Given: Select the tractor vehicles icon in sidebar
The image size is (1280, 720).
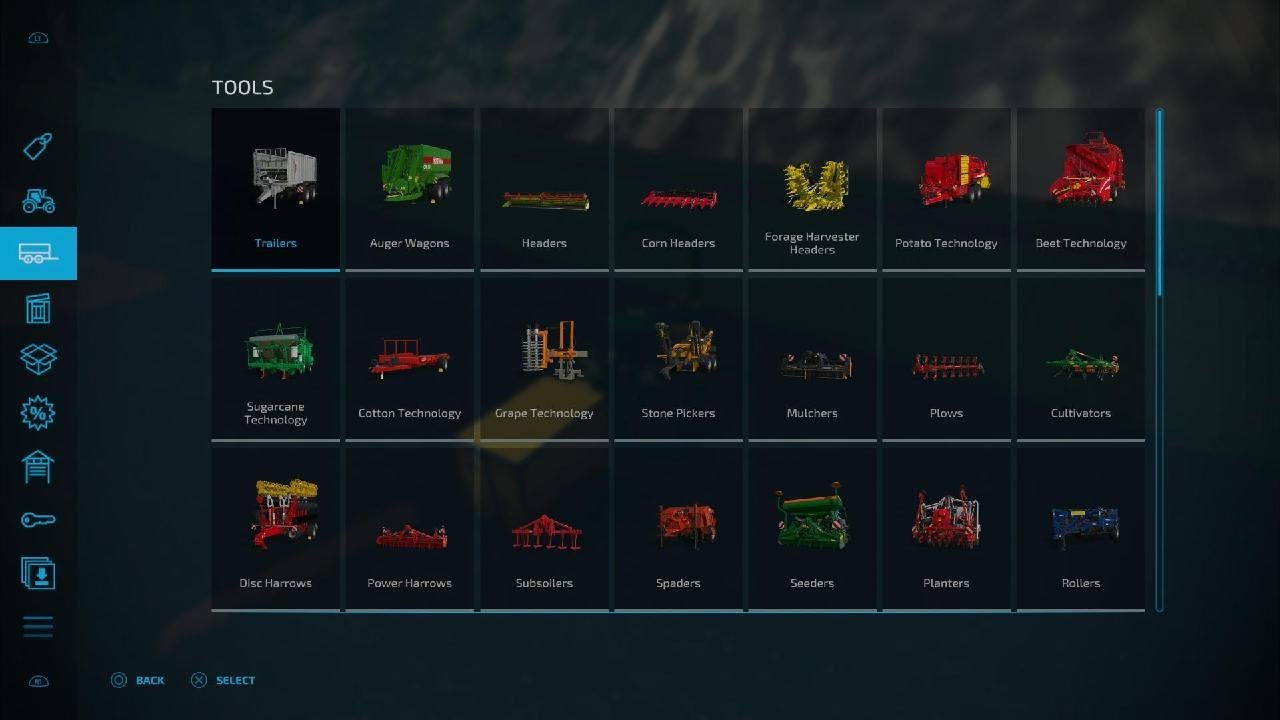Looking at the screenshot, I should tap(38, 200).
